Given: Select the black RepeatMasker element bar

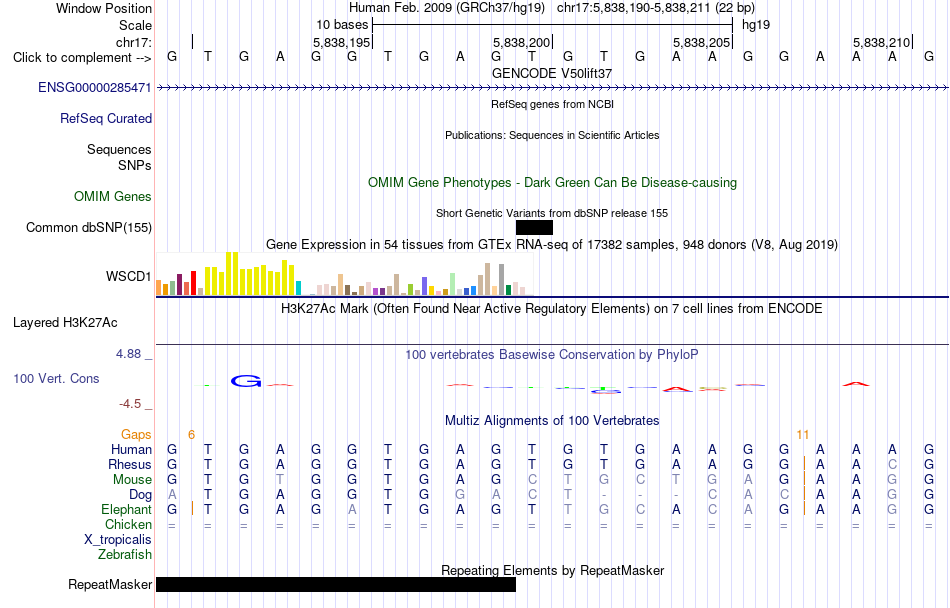Looking at the screenshot, I should coord(336,584).
